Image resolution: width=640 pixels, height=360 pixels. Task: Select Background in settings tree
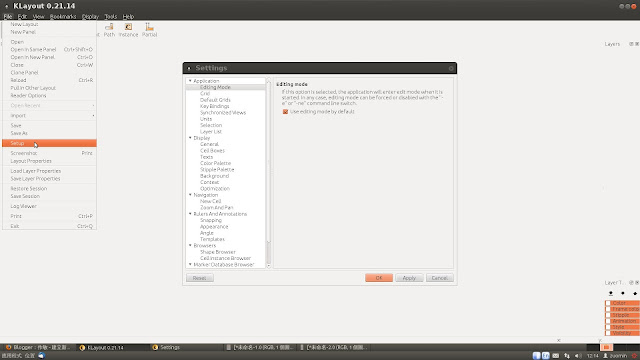click(x=214, y=176)
